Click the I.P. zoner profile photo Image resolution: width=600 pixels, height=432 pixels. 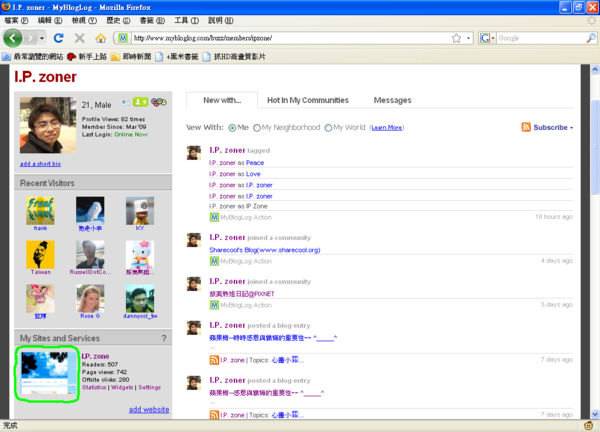(48, 125)
